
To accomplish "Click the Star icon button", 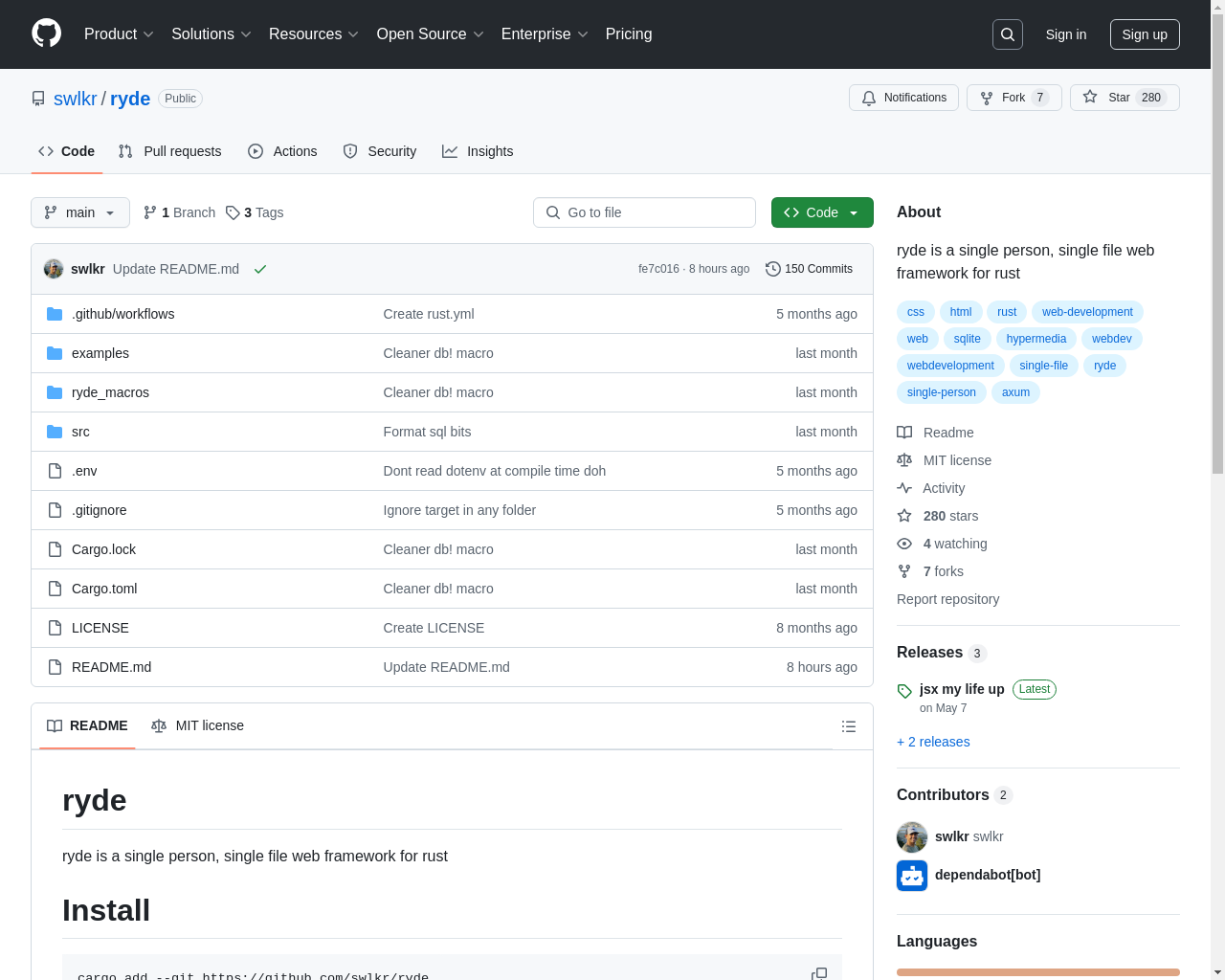I will [1125, 98].
